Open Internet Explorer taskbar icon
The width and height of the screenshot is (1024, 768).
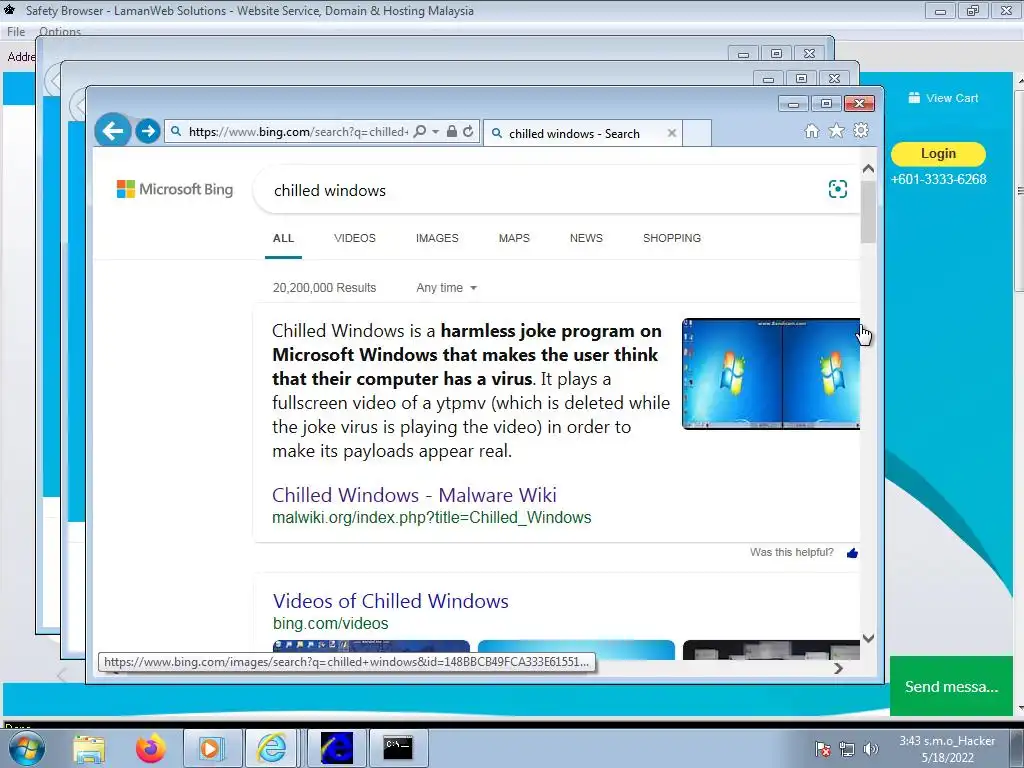[271, 748]
